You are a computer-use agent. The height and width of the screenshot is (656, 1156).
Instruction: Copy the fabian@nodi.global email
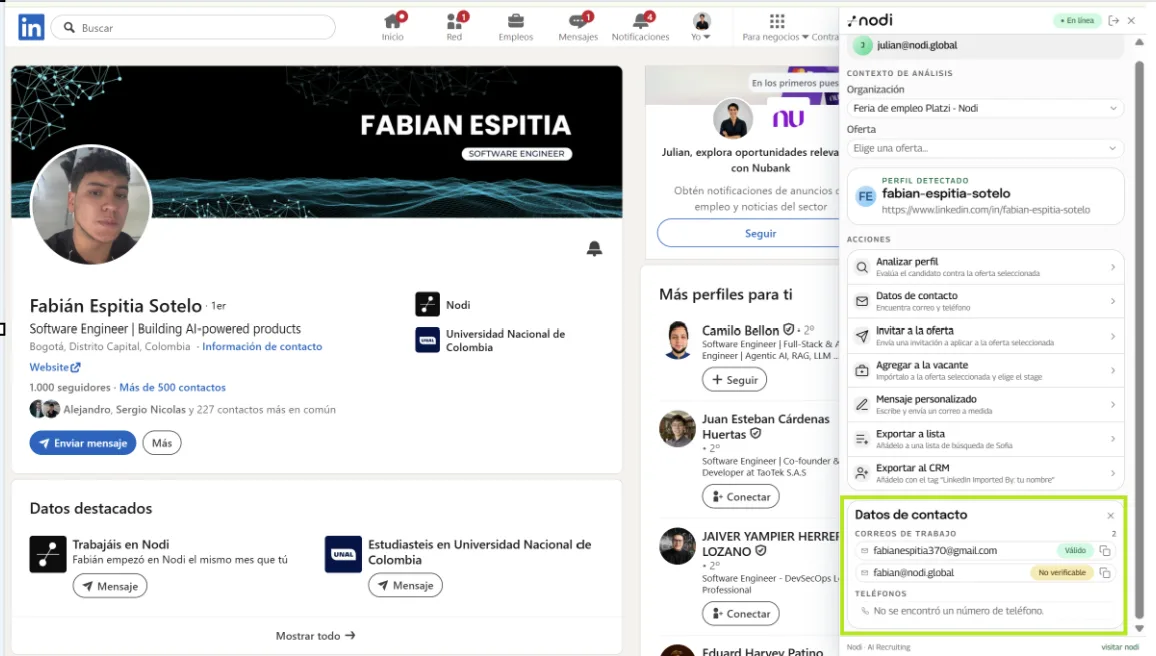point(1104,573)
